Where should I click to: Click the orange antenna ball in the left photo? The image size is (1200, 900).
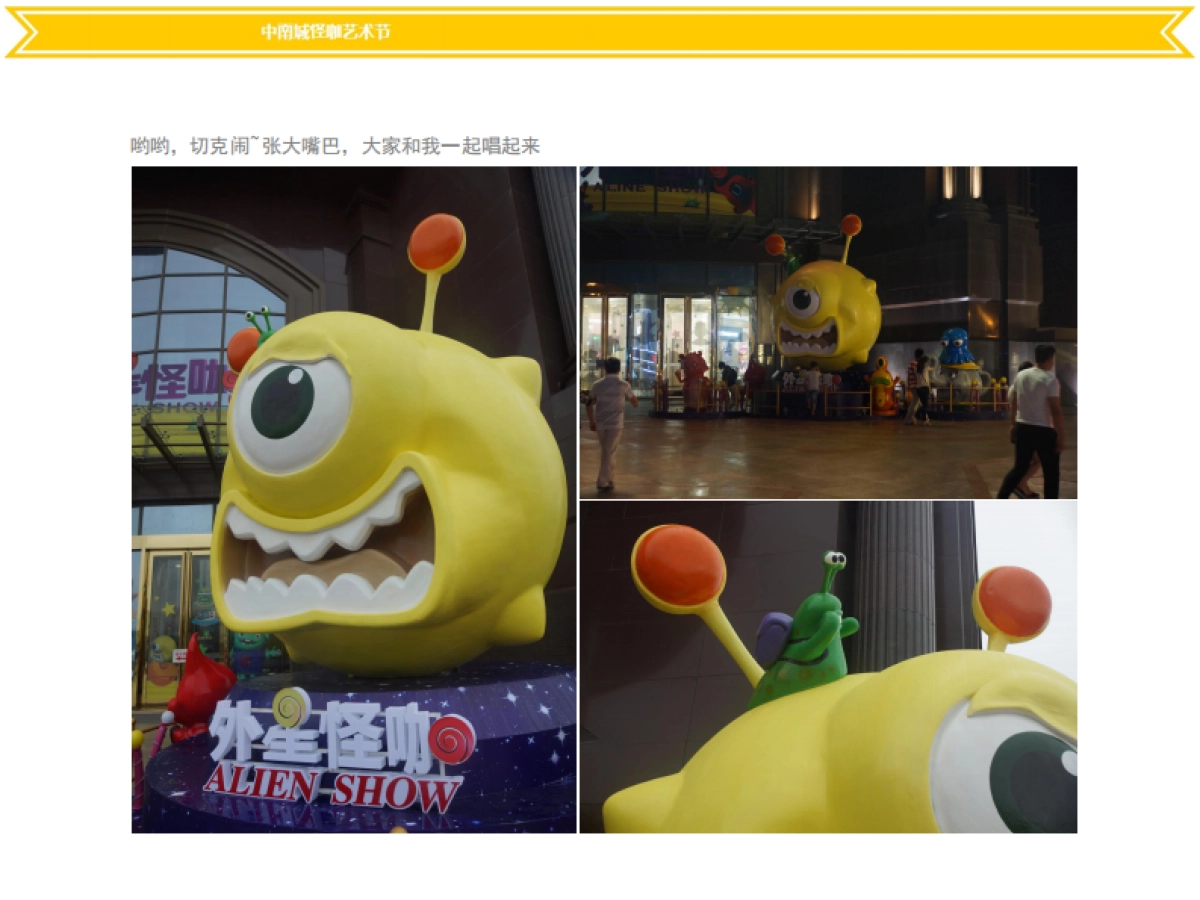pos(437,243)
